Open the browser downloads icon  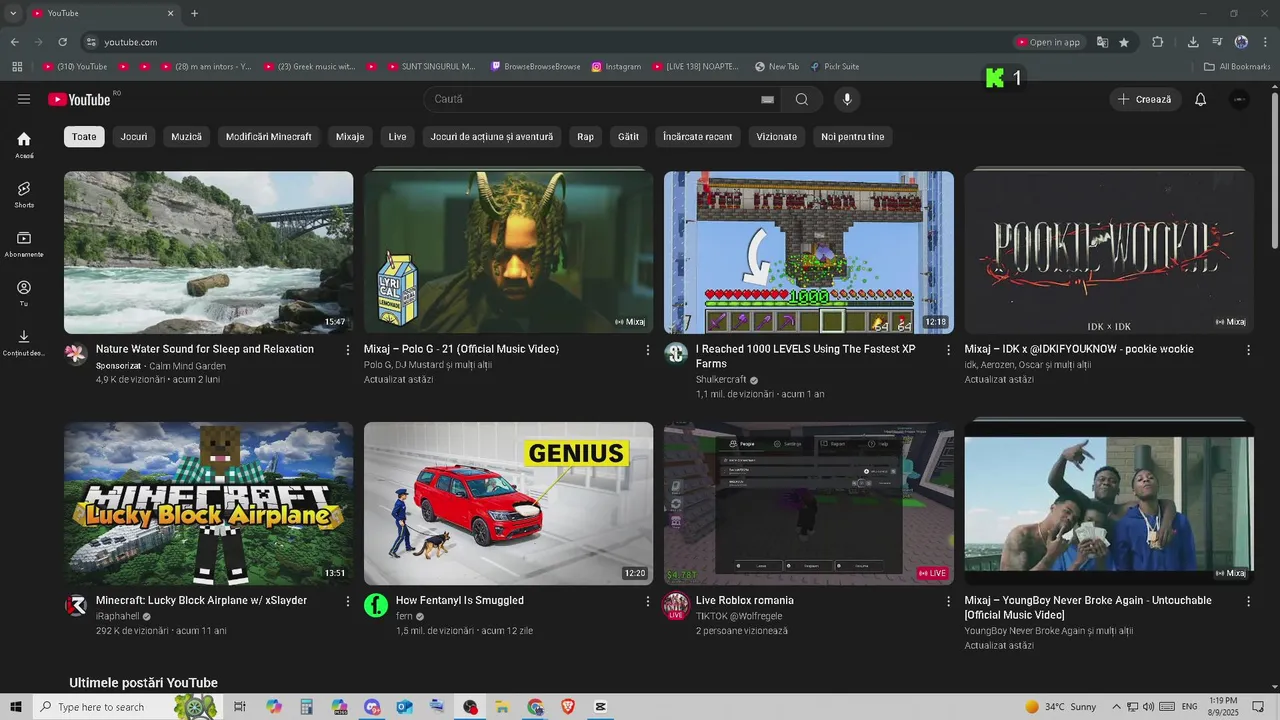[1193, 42]
